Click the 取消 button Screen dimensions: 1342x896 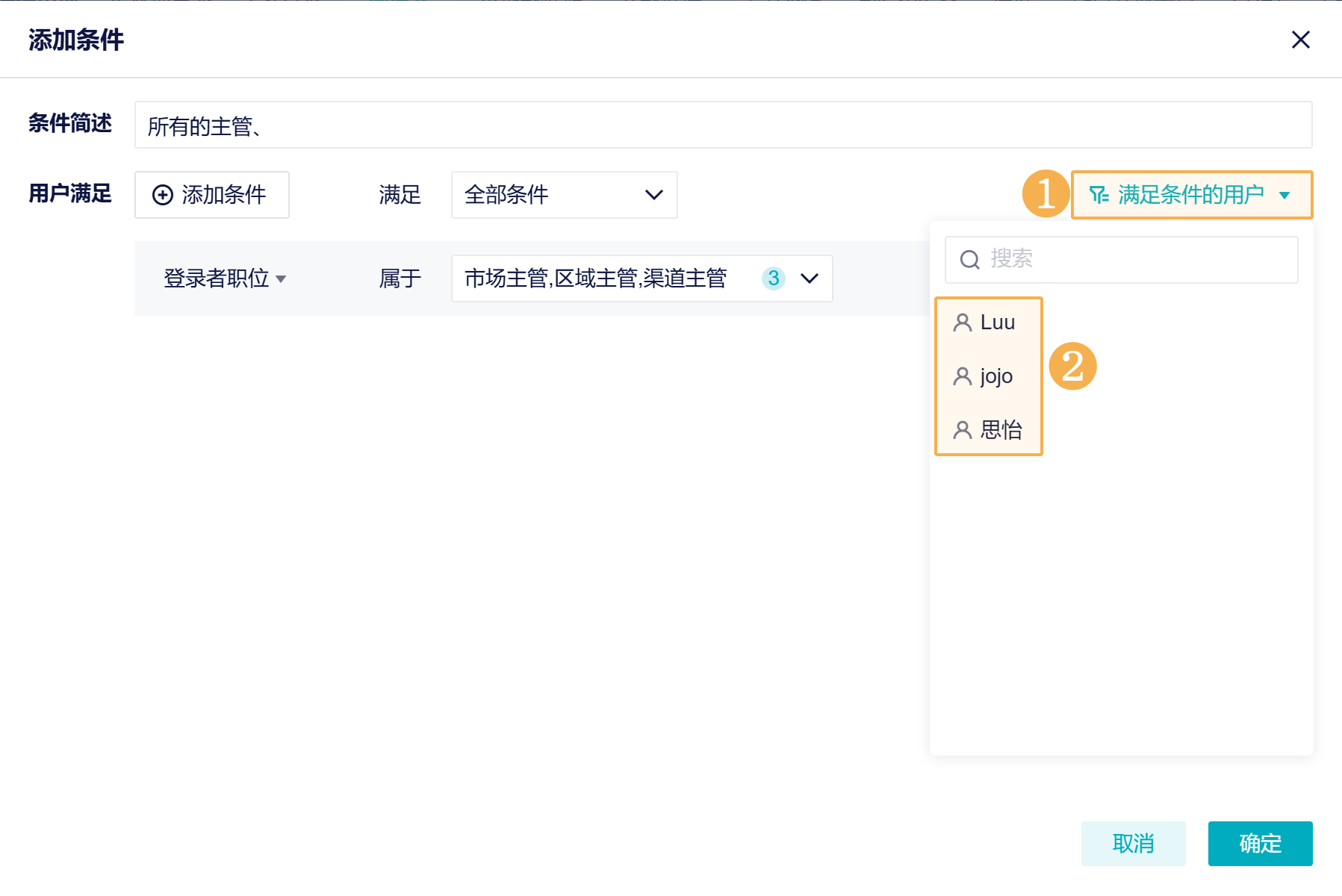pyautogui.click(x=1133, y=844)
